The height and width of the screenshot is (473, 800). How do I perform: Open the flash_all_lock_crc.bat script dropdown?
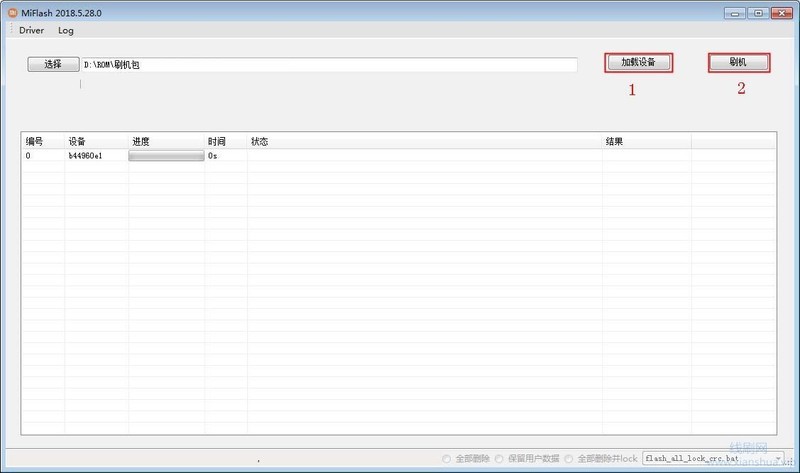pos(779,458)
